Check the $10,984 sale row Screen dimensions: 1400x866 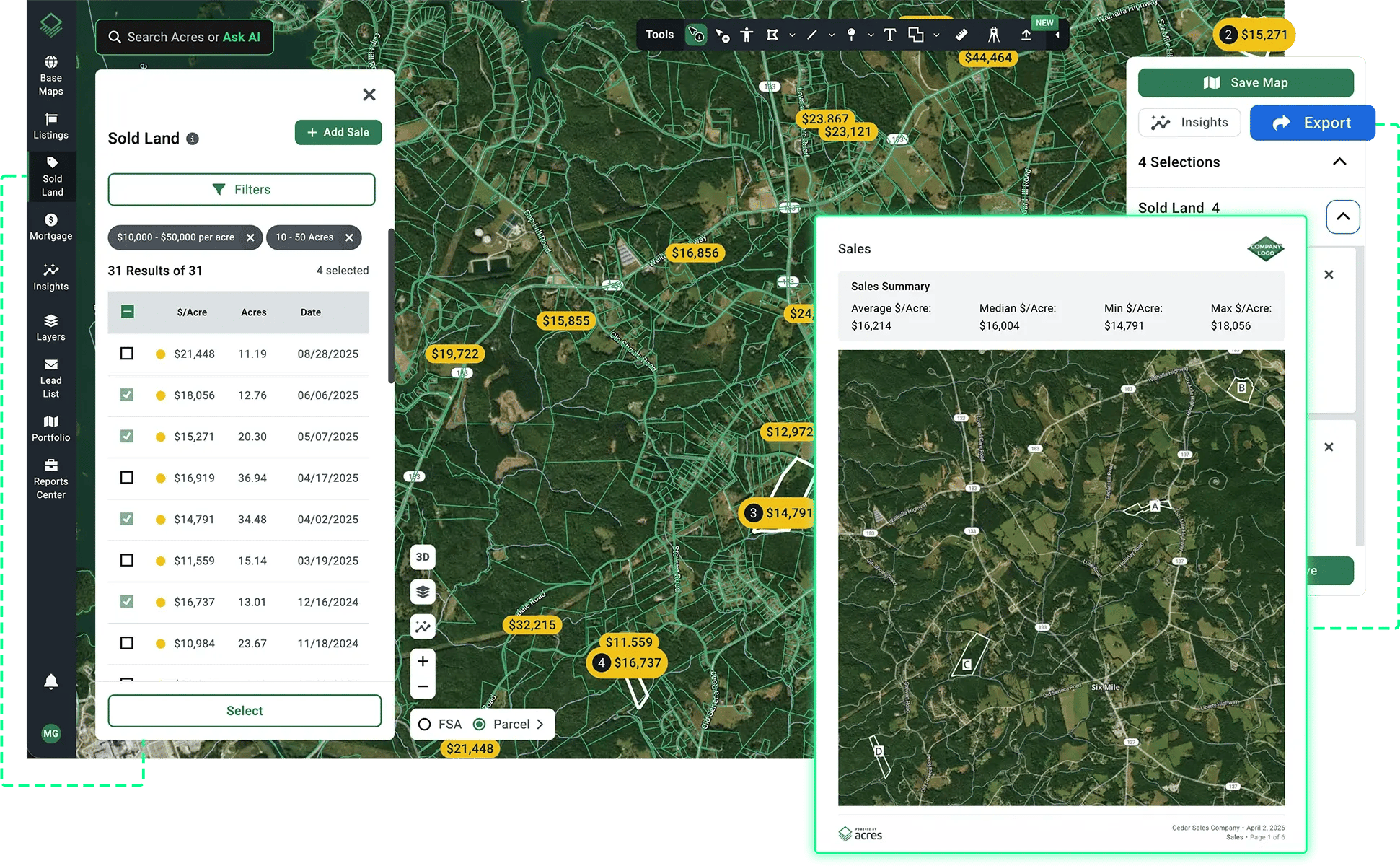[127, 643]
